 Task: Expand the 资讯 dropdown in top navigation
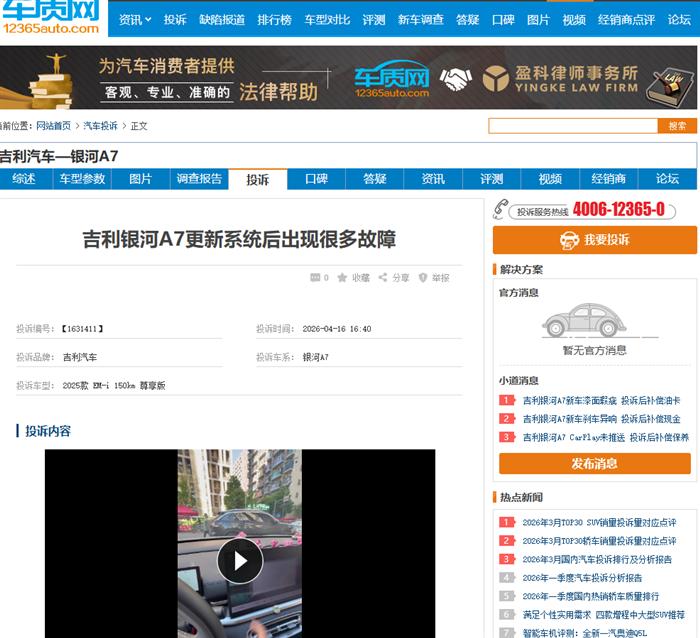click(x=135, y=19)
